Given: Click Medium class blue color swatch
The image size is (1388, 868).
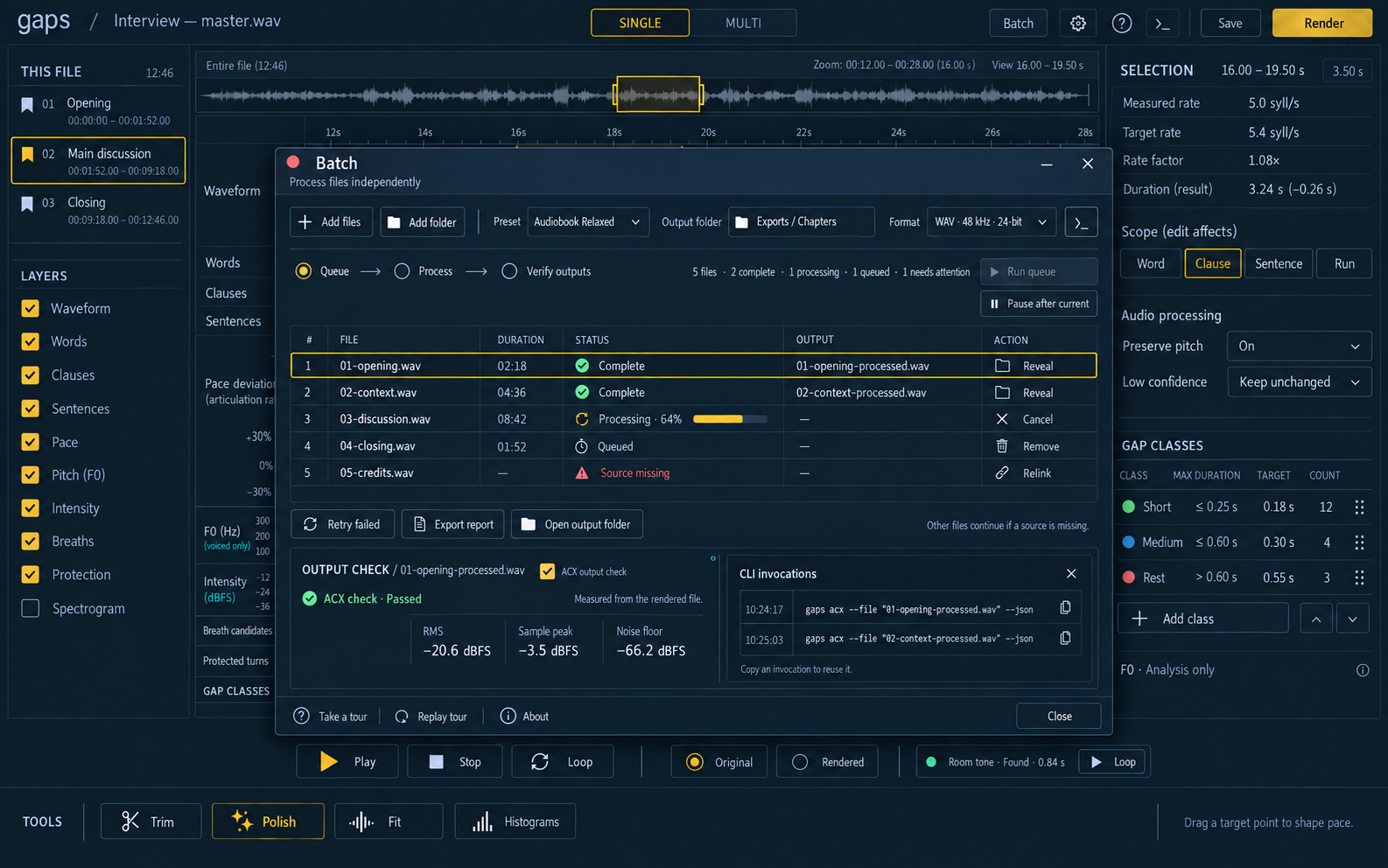Looking at the screenshot, I should [1129, 542].
